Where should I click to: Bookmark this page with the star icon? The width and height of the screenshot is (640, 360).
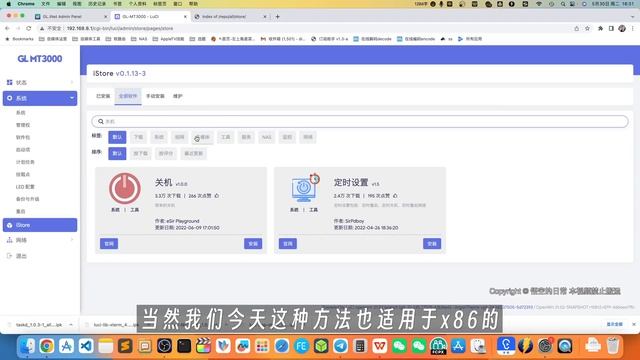(587, 29)
